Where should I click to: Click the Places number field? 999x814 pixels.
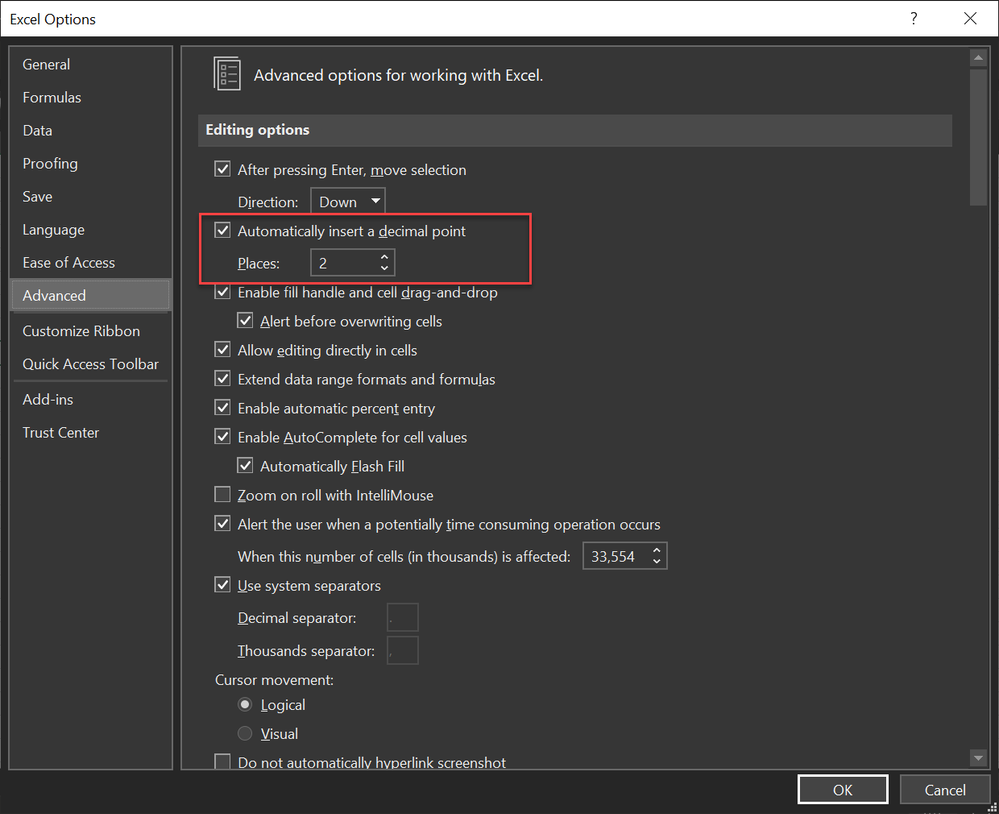point(343,262)
